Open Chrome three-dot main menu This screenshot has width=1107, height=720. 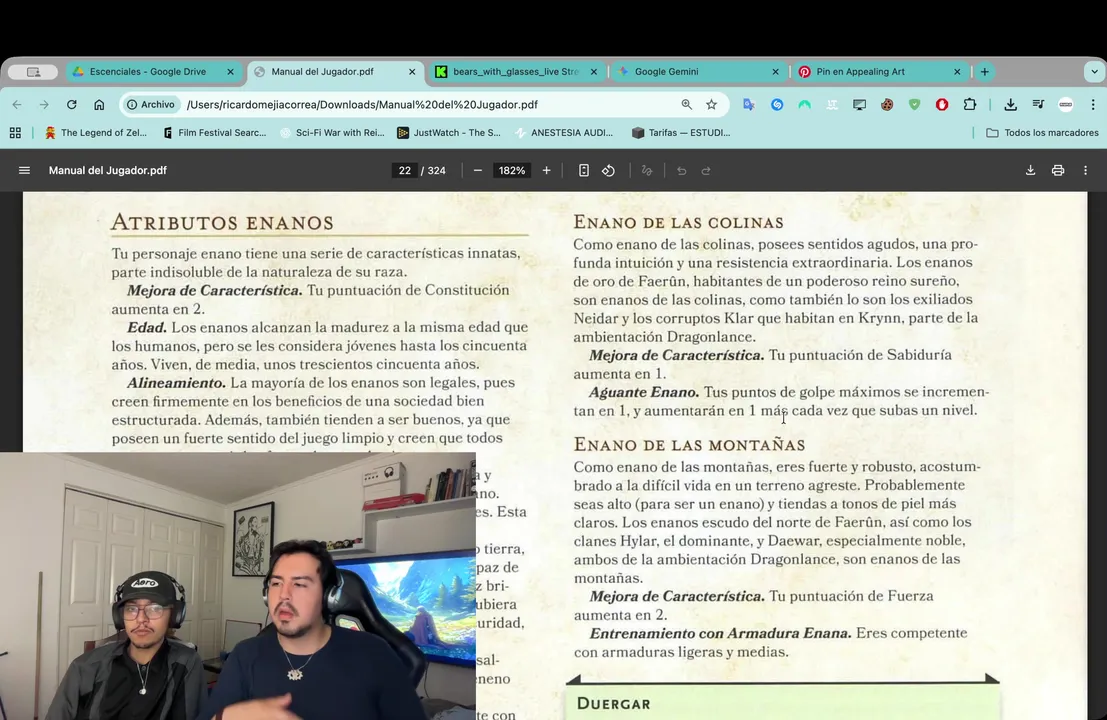point(1093,104)
